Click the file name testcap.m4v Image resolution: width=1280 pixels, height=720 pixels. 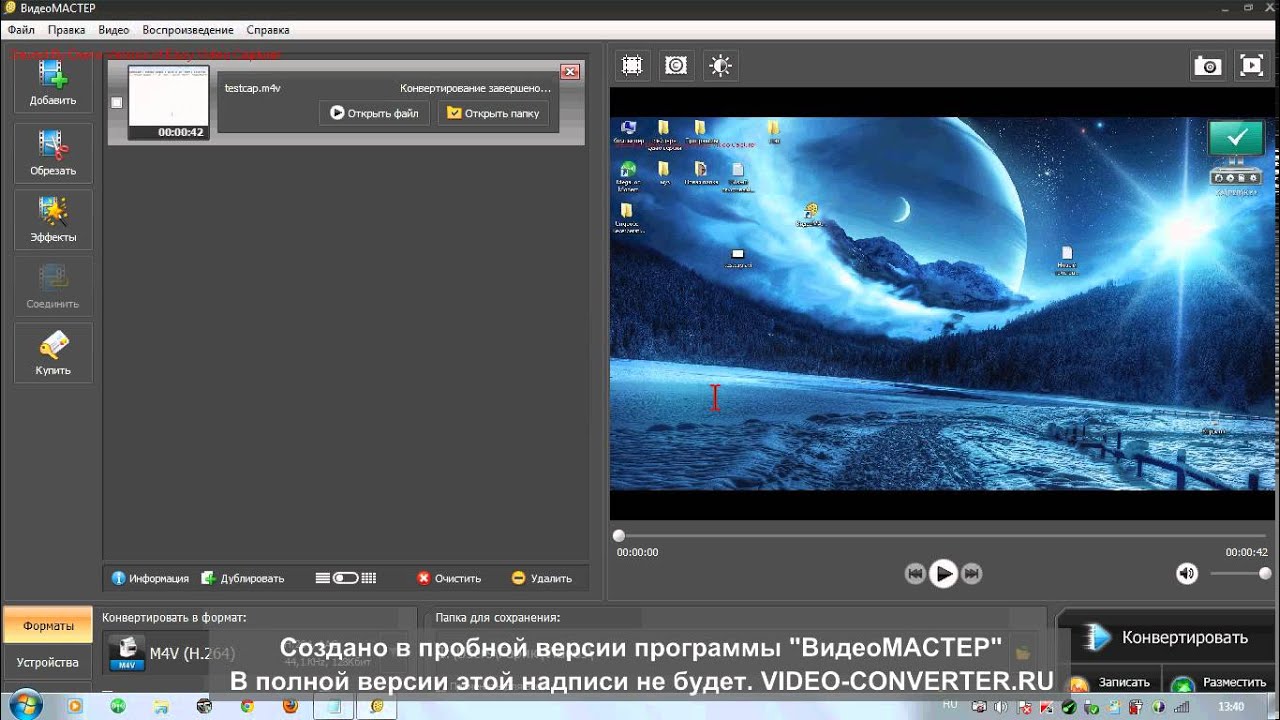253,88
